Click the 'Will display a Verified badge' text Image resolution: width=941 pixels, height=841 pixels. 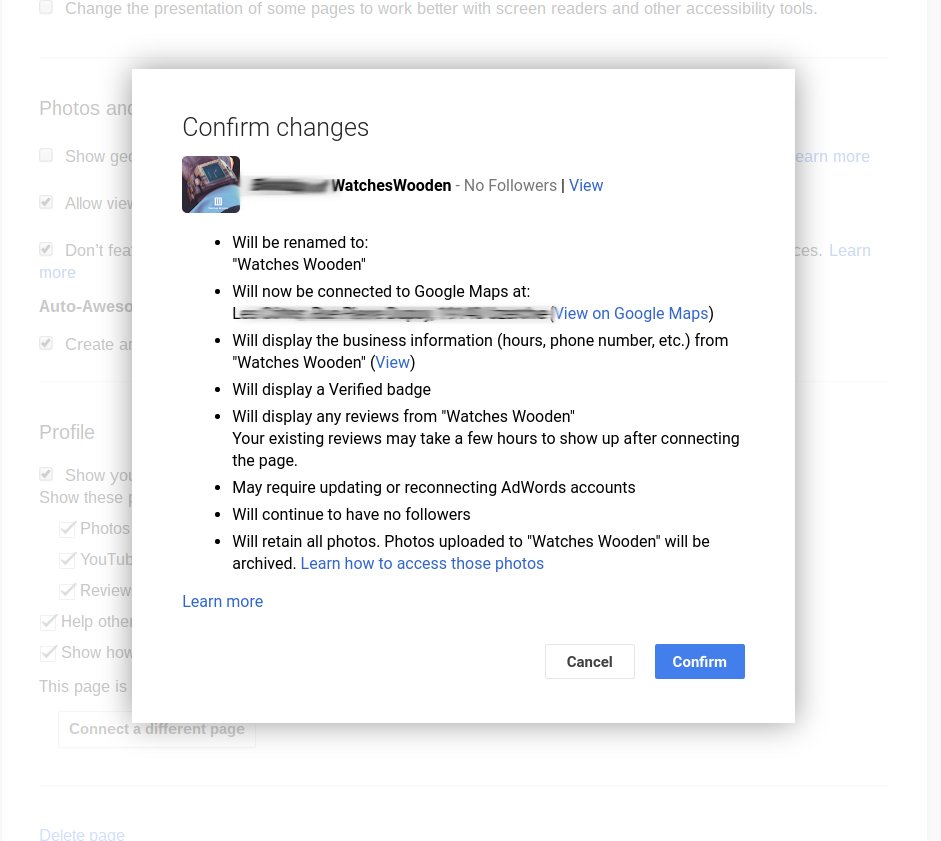(x=331, y=390)
